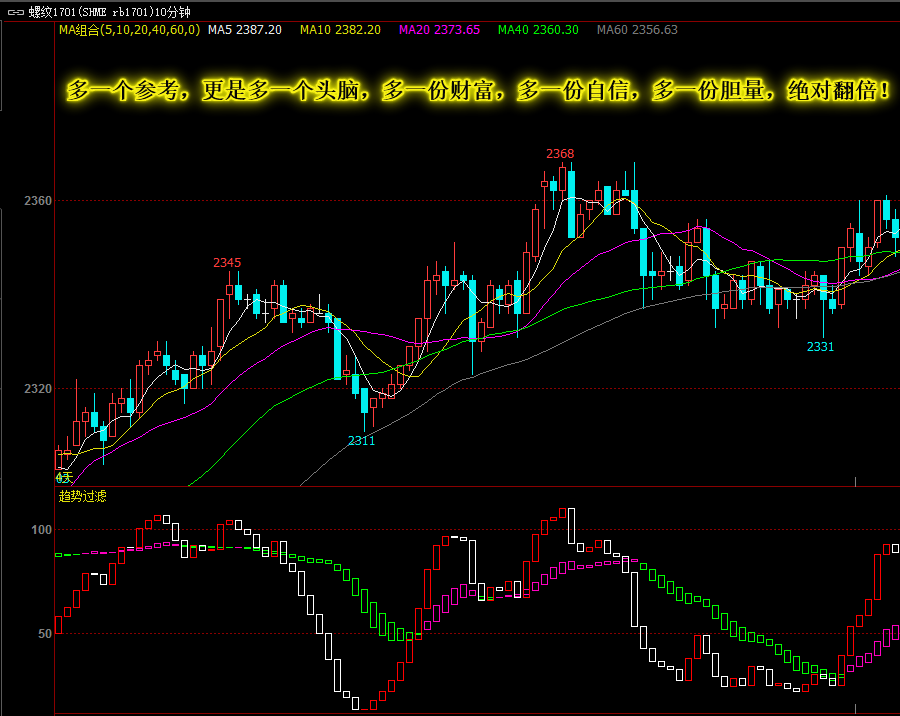
Task: Click the 50 level on indicator axis
Action: point(45,634)
